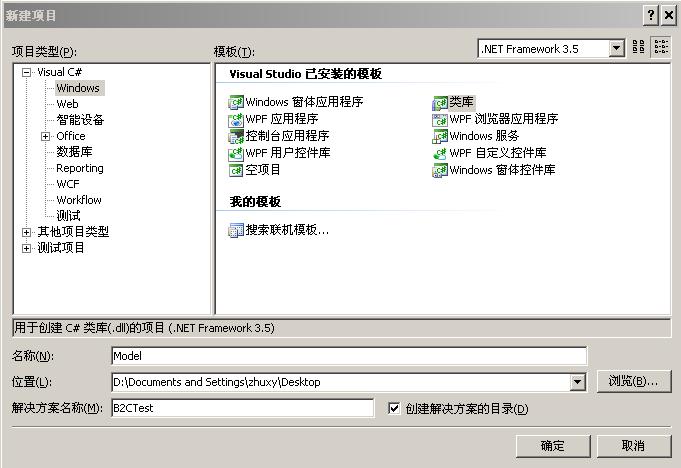Select 其他项目类型 tree item
This screenshot has height=468, width=681.
coord(73,232)
